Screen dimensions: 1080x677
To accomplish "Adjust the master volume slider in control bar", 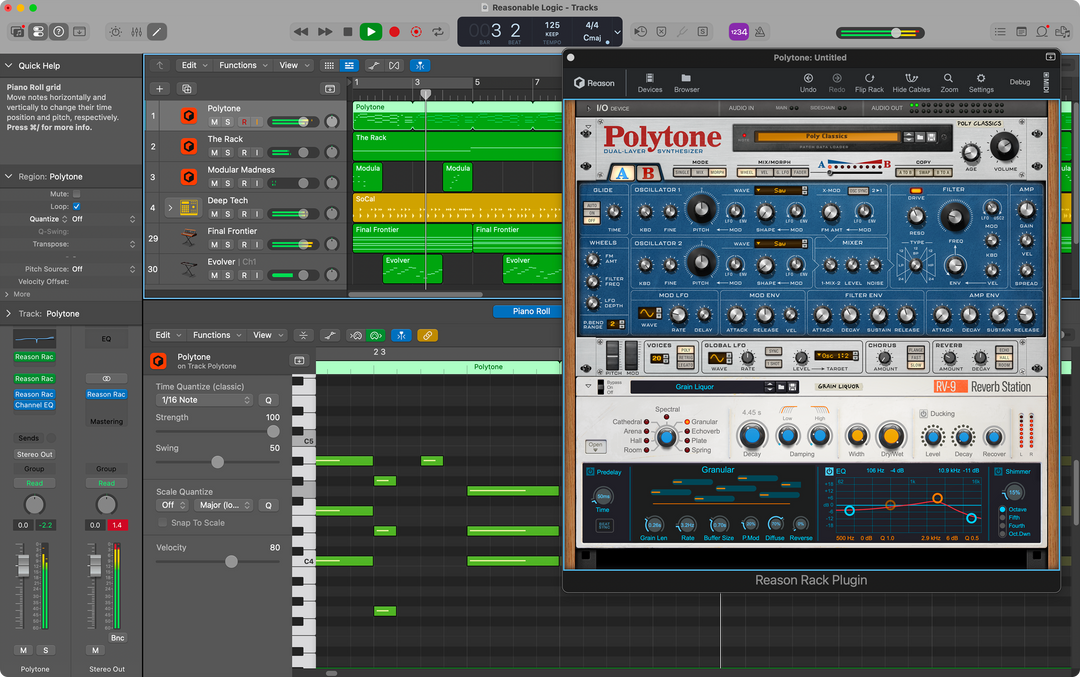I will [895, 32].
